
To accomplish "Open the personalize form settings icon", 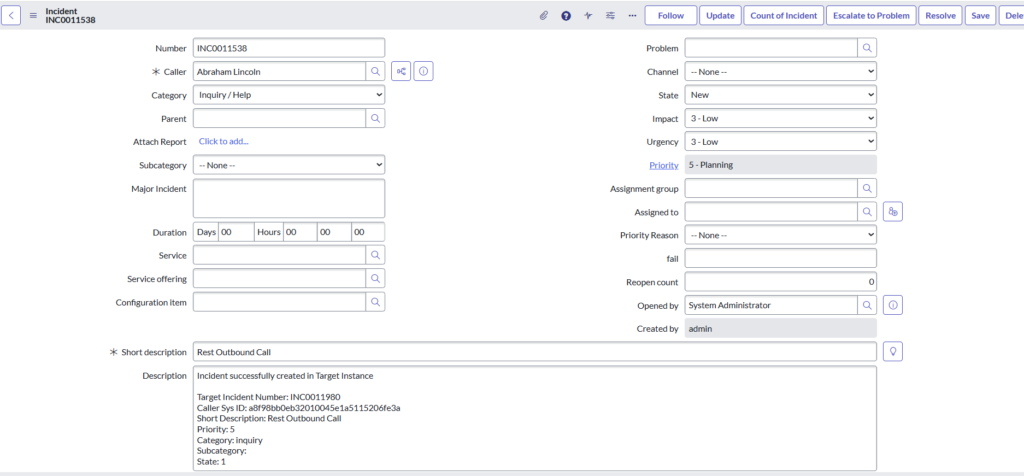I will click(x=610, y=15).
